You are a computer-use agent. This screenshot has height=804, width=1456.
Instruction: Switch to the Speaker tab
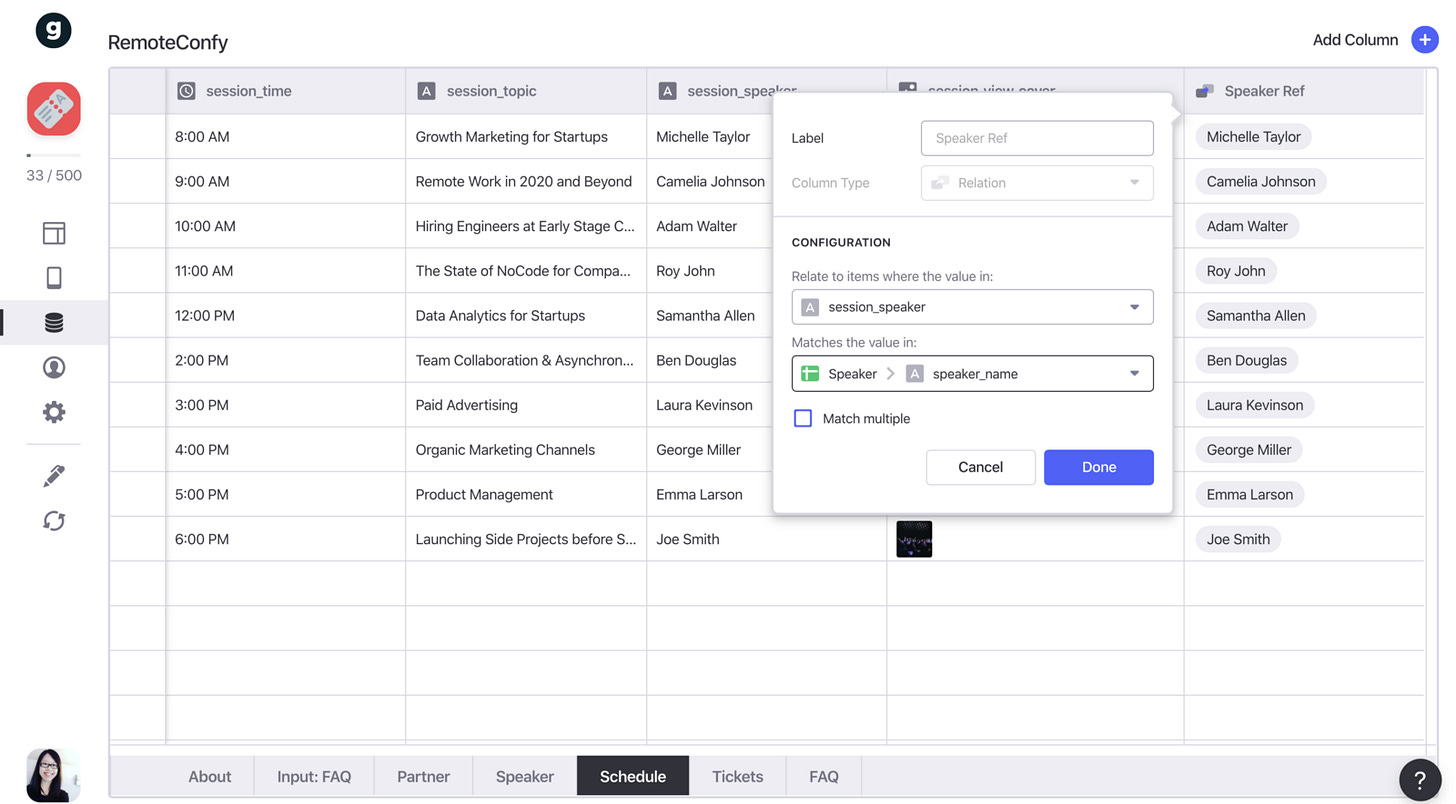[x=525, y=776]
